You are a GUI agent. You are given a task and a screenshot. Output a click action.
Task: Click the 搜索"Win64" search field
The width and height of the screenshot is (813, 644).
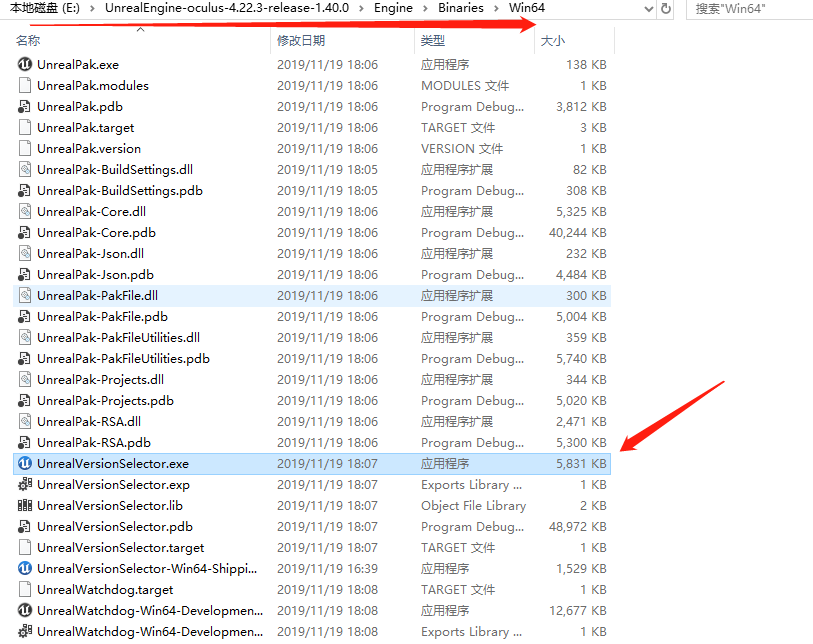coord(749,9)
